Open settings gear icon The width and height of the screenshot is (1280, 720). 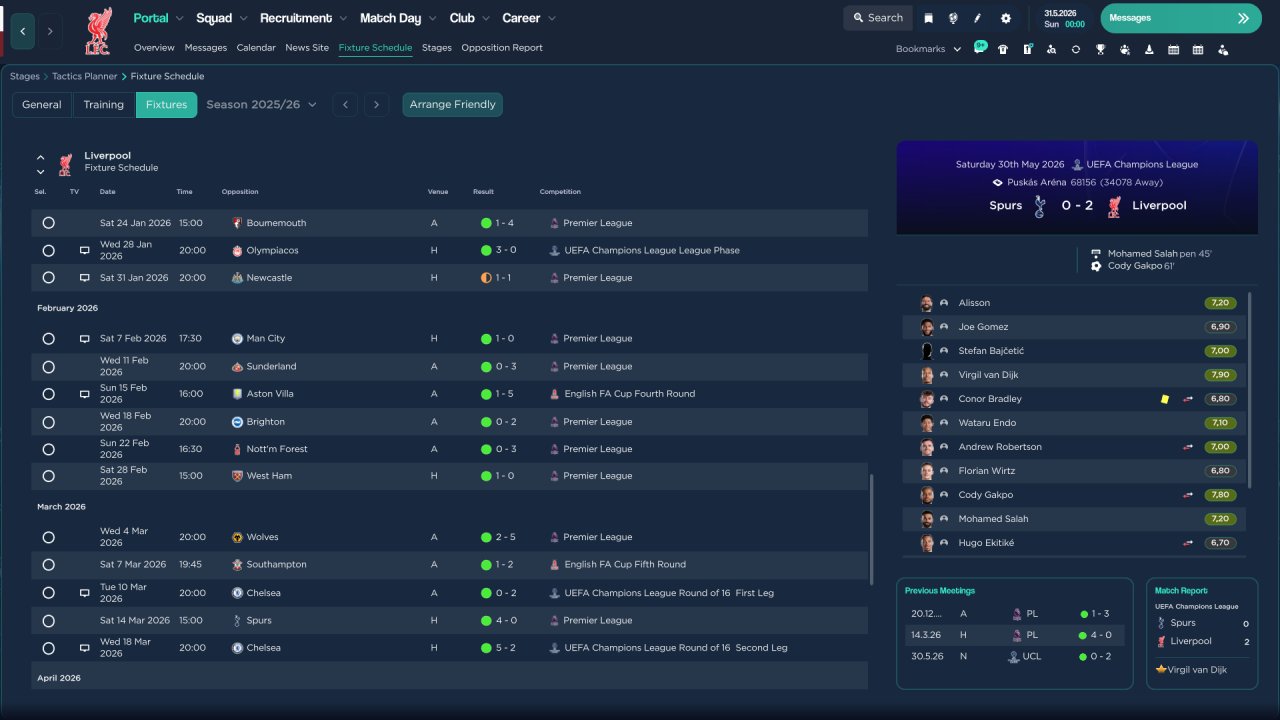tap(1006, 18)
